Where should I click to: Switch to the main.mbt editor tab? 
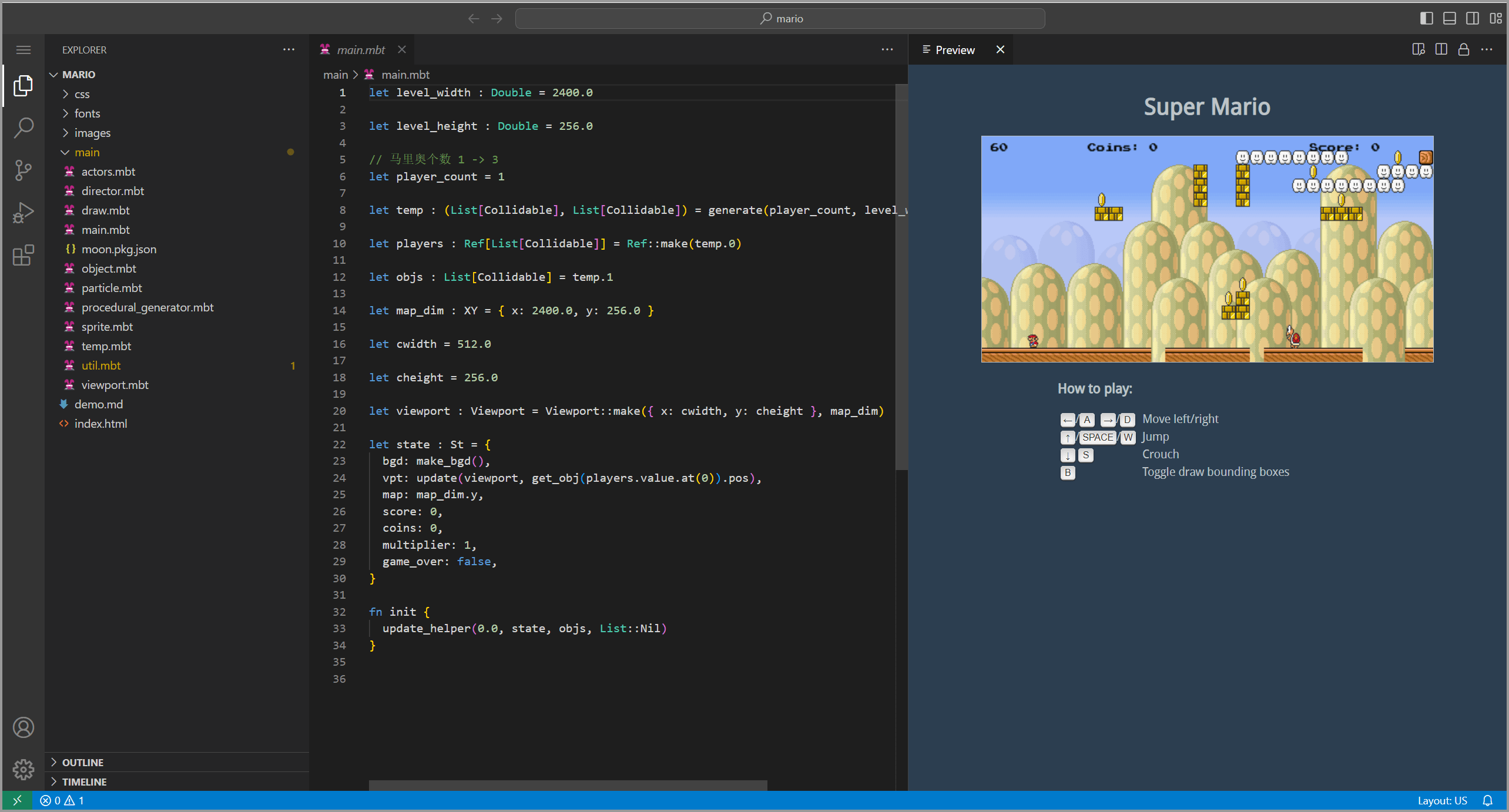click(360, 50)
